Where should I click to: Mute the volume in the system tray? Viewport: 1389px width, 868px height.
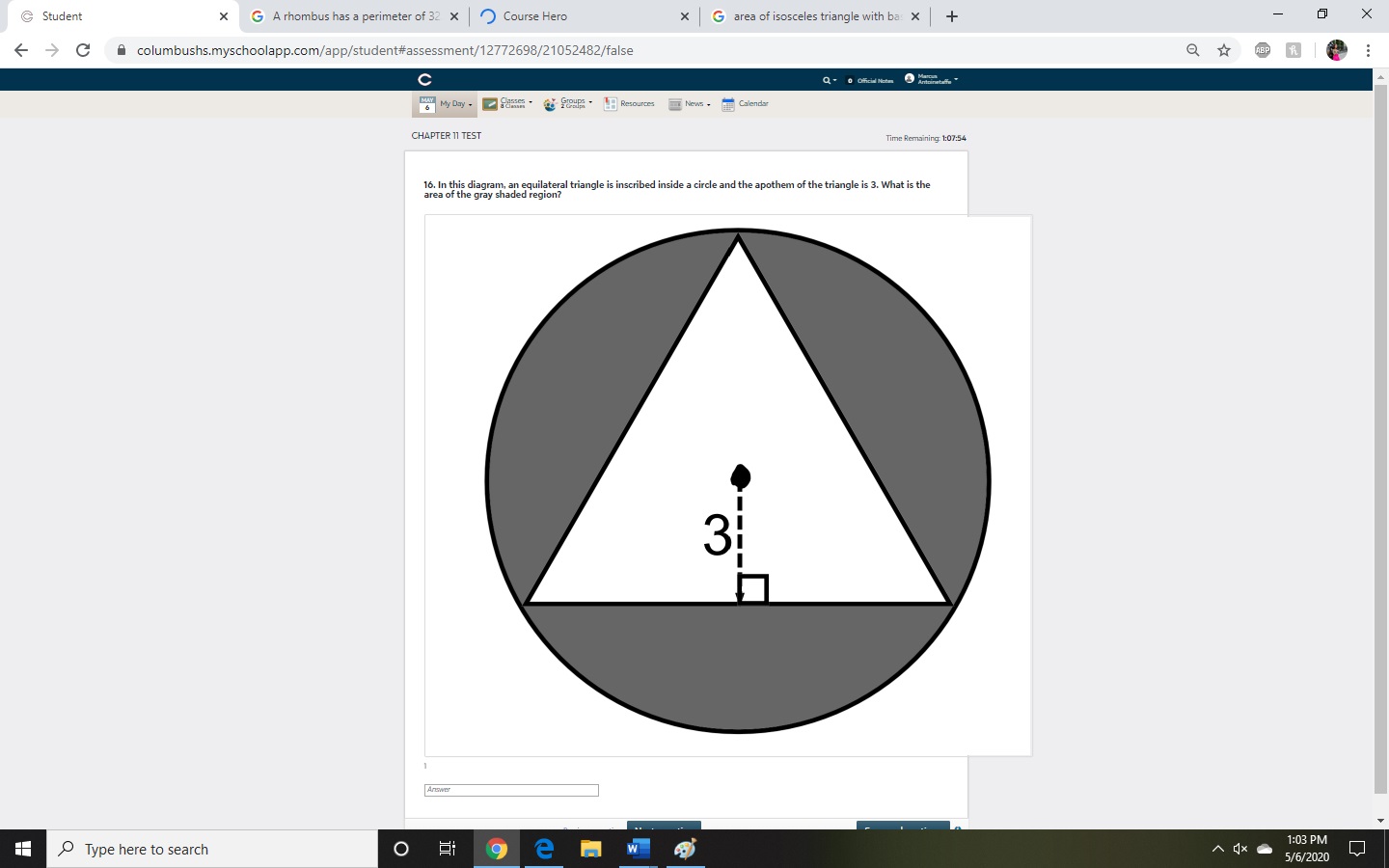pos(1239,849)
